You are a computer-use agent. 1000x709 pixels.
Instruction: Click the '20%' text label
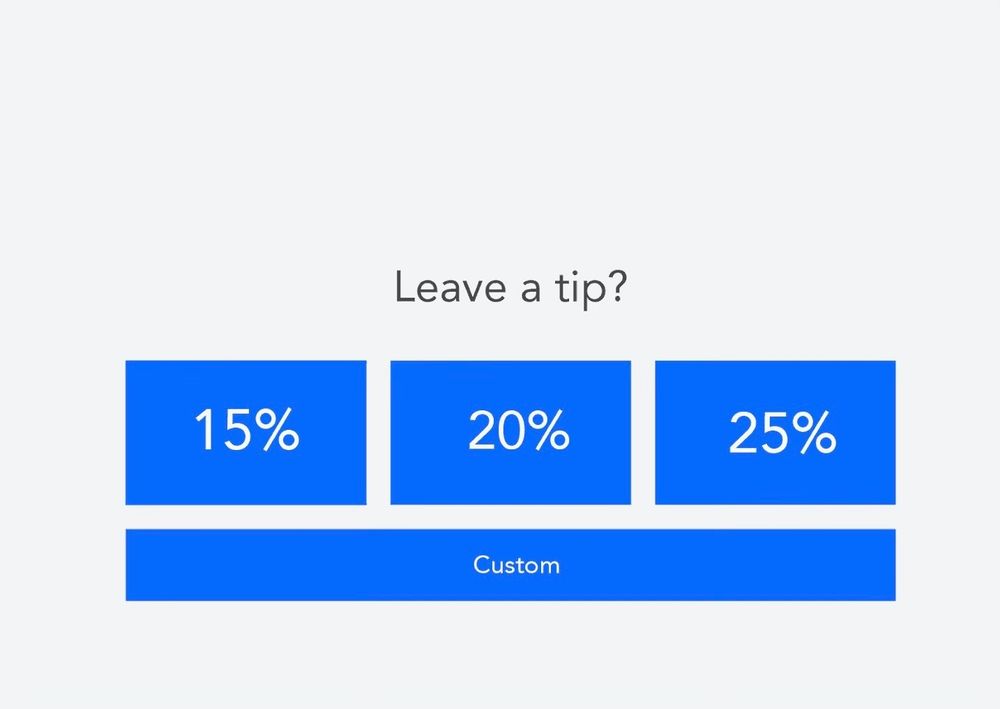click(518, 430)
